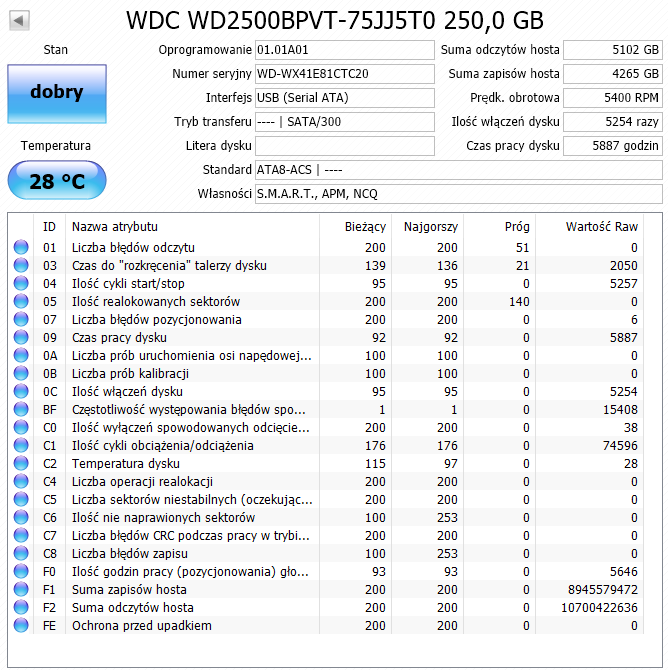The image size is (668, 670).
Task: Select the 'Liczba błędów odczytu' row
Action: 326,247
